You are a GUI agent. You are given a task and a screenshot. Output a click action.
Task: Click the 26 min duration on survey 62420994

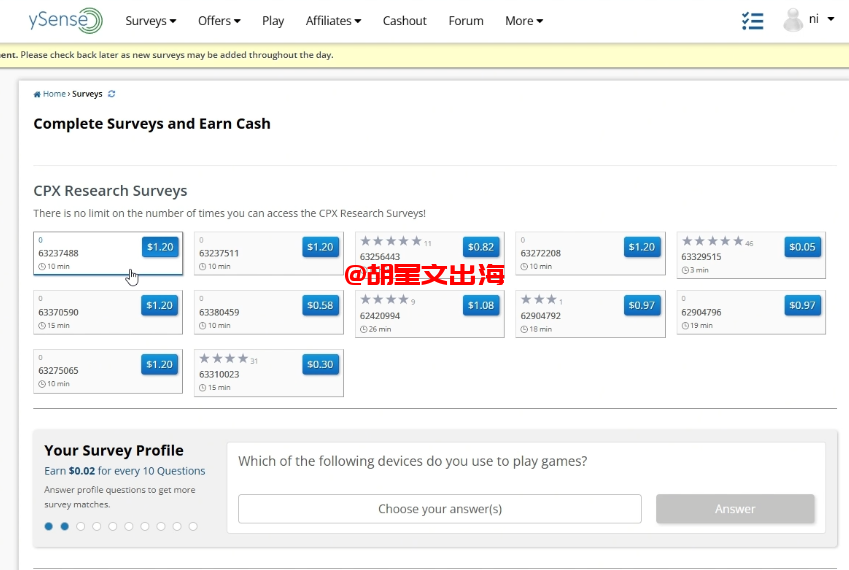pyautogui.click(x=376, y=329)
